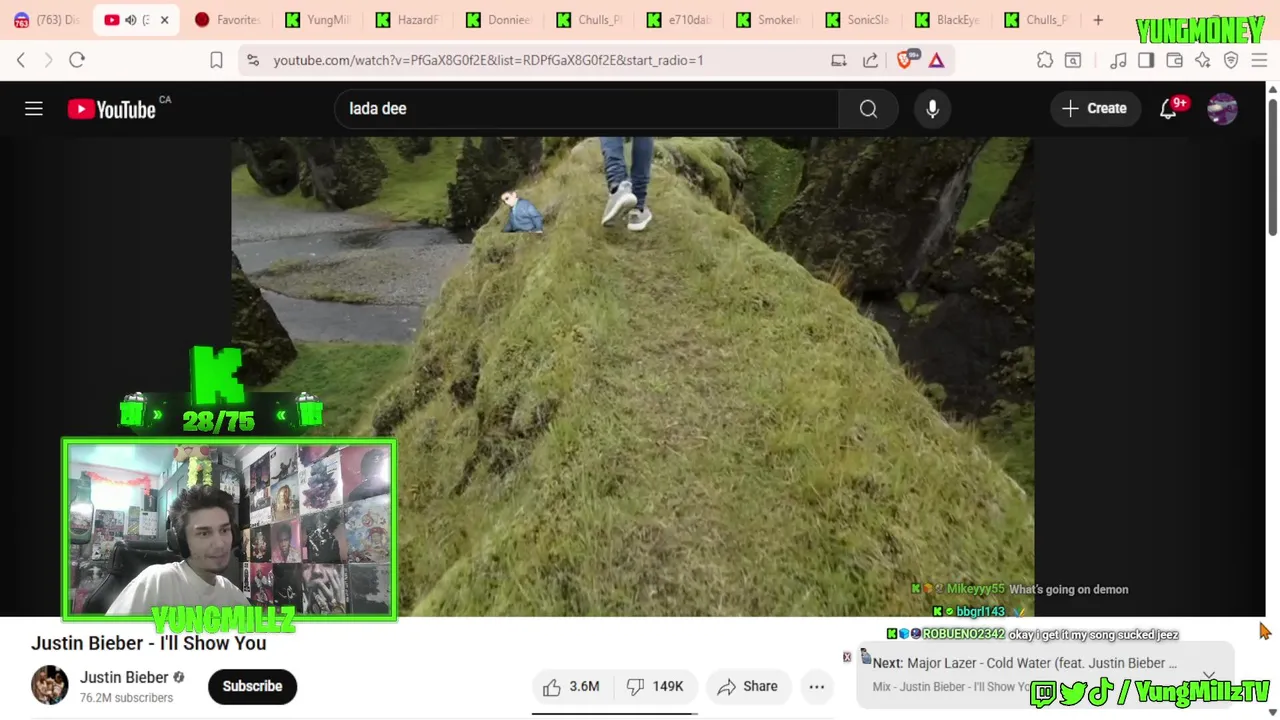Image resolution: width=1280 pixels, height=720 pixels.
Task: Share the video
Action: [748, 686]
